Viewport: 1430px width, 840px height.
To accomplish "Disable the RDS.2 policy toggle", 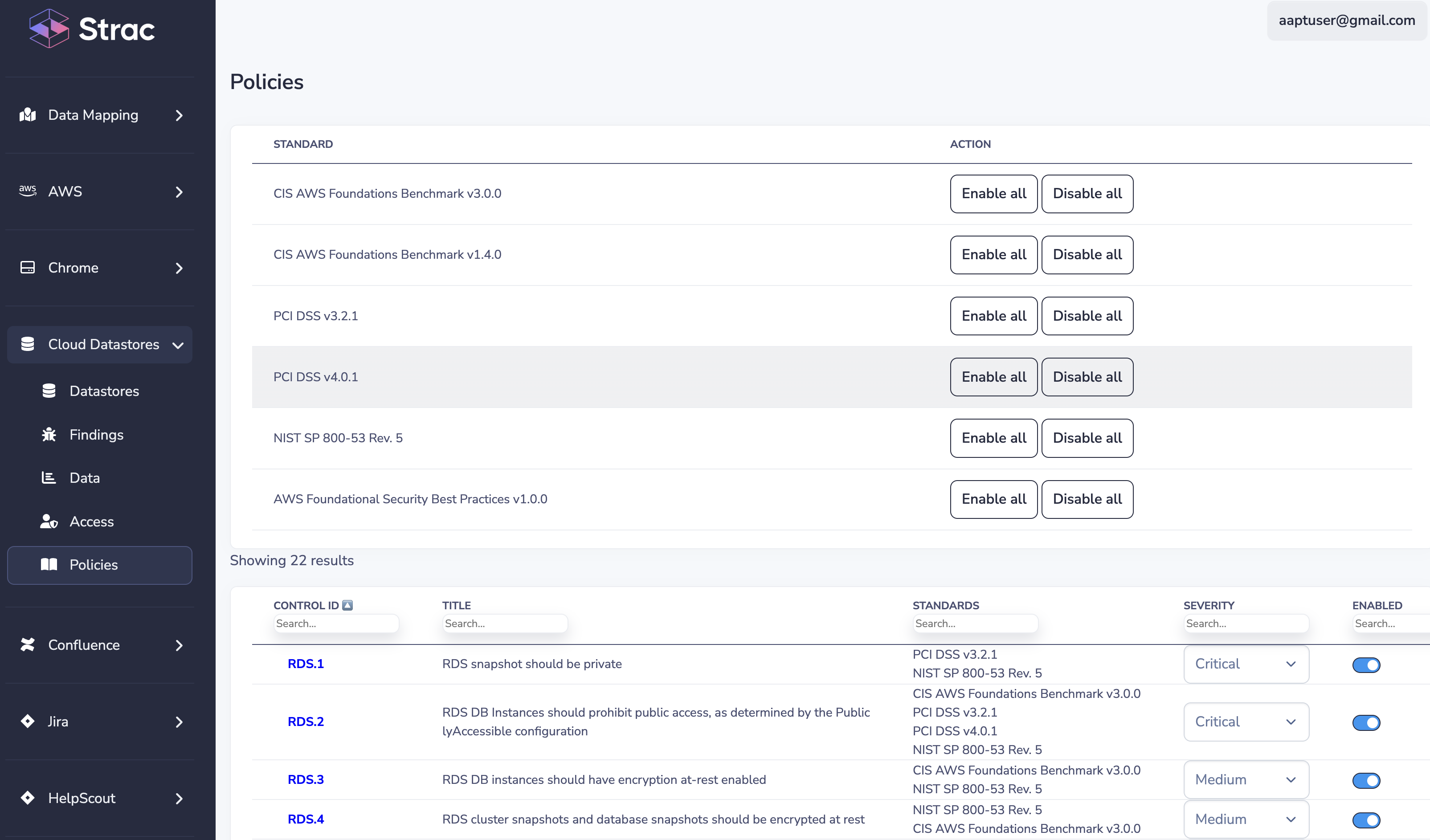I will click(x=1366, y=722).
